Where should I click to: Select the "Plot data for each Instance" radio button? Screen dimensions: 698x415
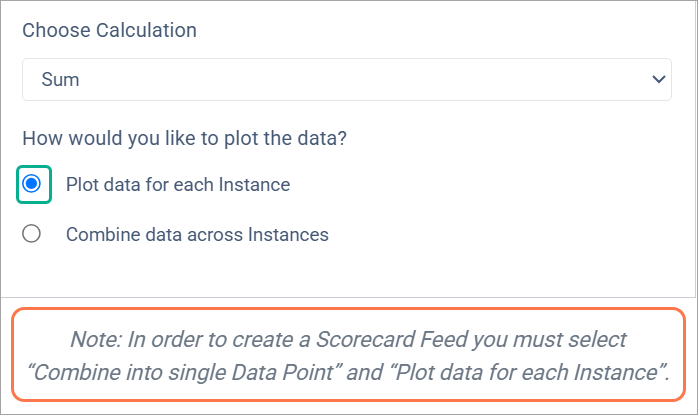click(x=32, y=184)
